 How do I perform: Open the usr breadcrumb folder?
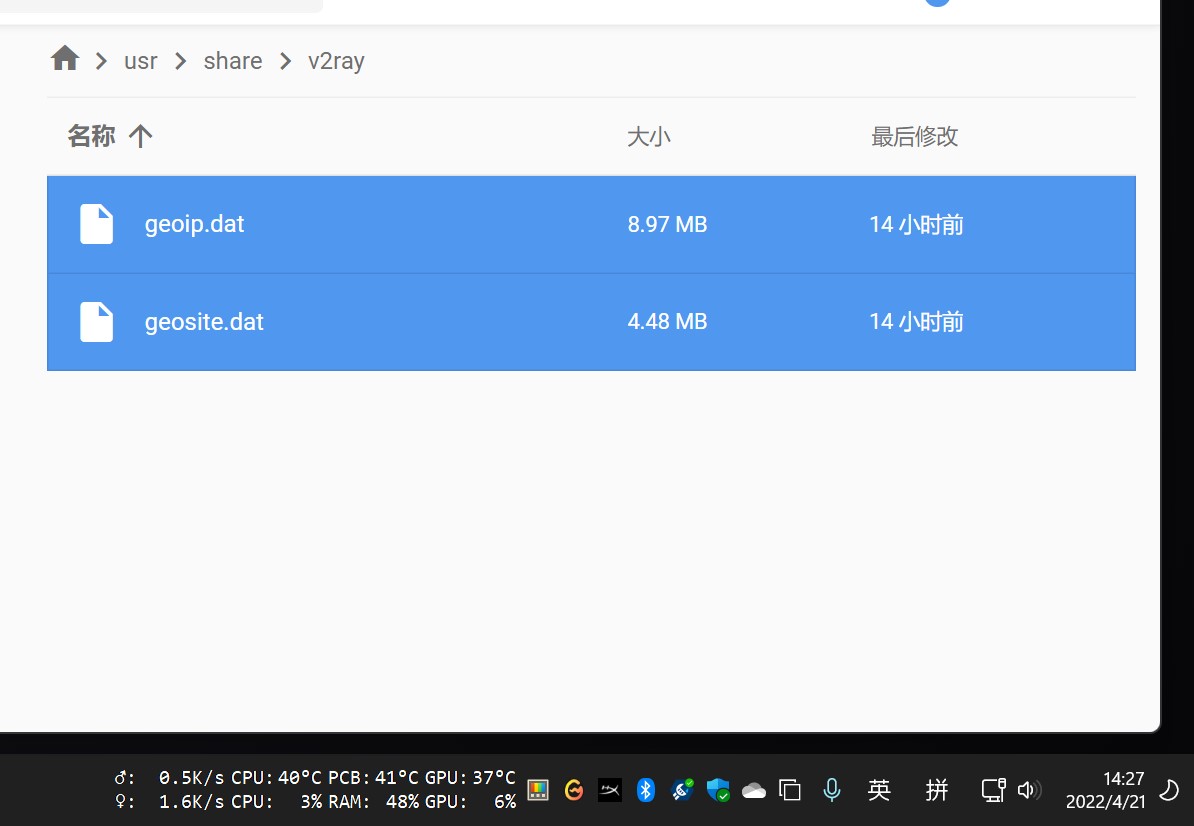click(x=141, y=61)
